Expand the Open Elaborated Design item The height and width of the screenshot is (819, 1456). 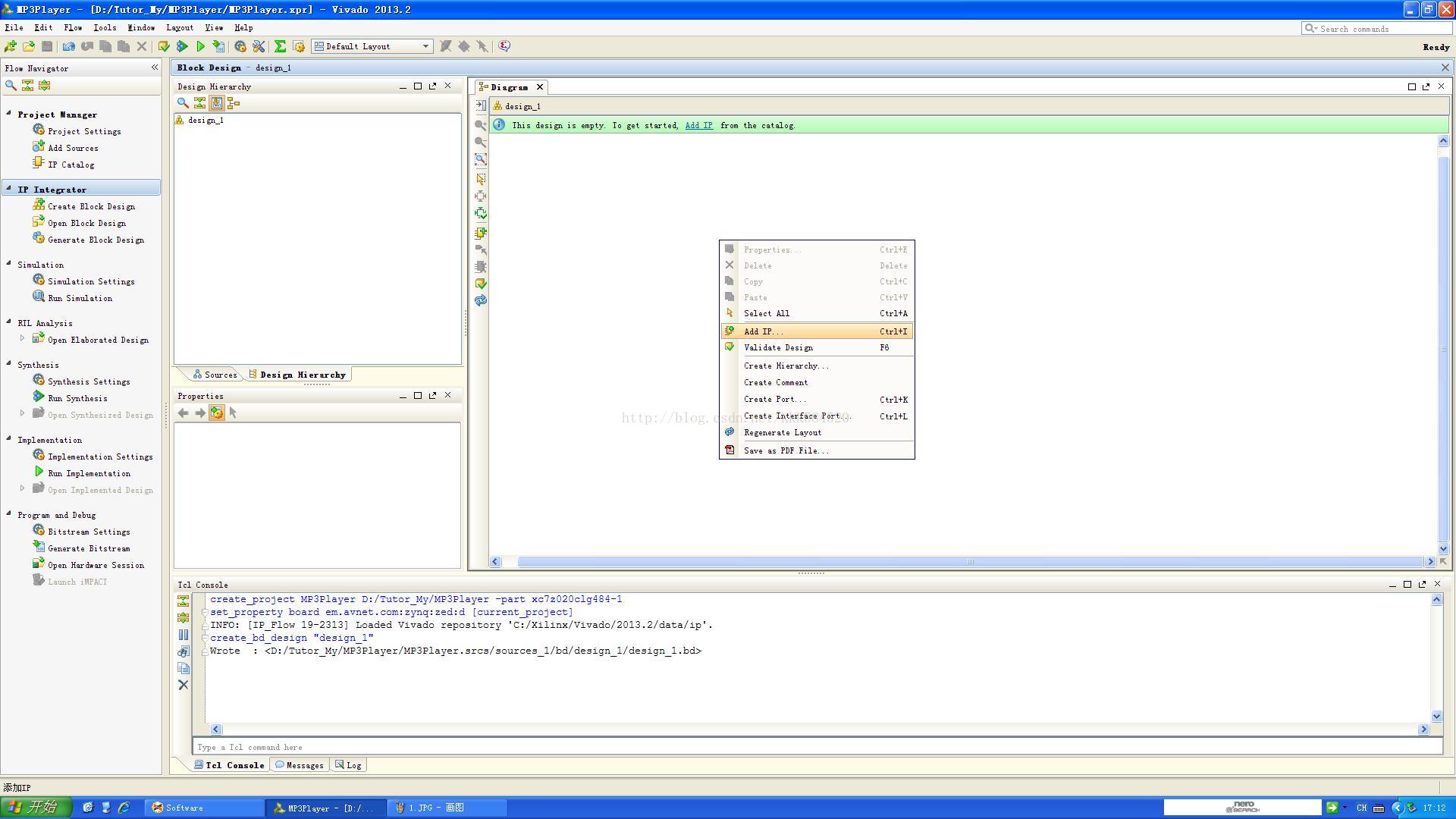22,338
